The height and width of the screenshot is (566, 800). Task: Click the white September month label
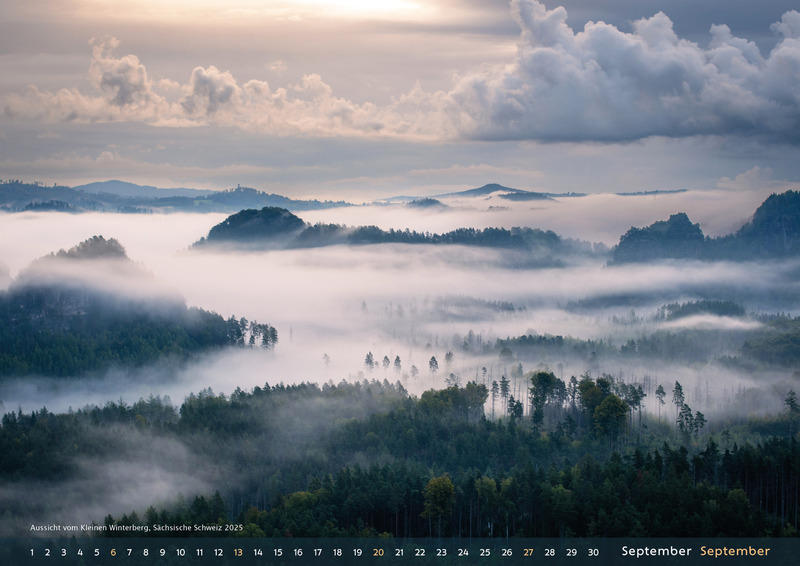pyautogui.click(x=656, y=551)
